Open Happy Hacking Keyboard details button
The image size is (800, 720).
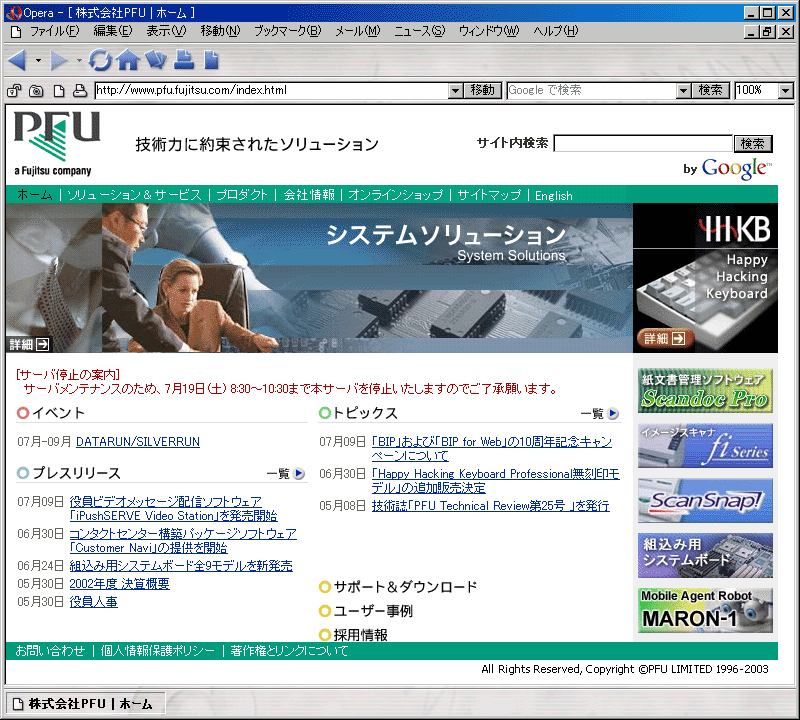click(x=665, y=338)
